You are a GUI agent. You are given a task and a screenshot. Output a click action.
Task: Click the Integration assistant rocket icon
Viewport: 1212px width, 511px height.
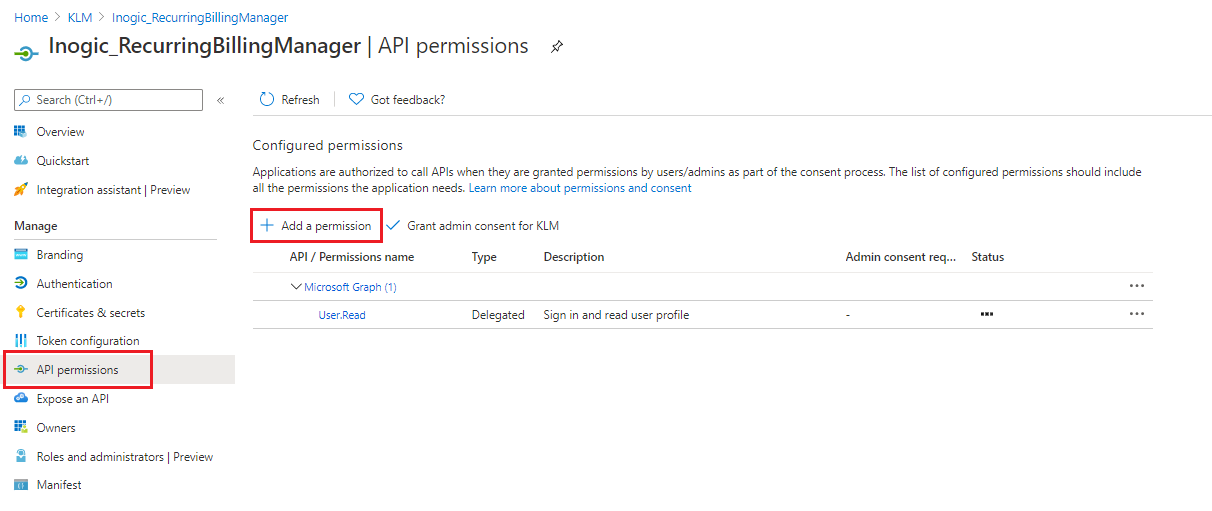click(20, 190)
